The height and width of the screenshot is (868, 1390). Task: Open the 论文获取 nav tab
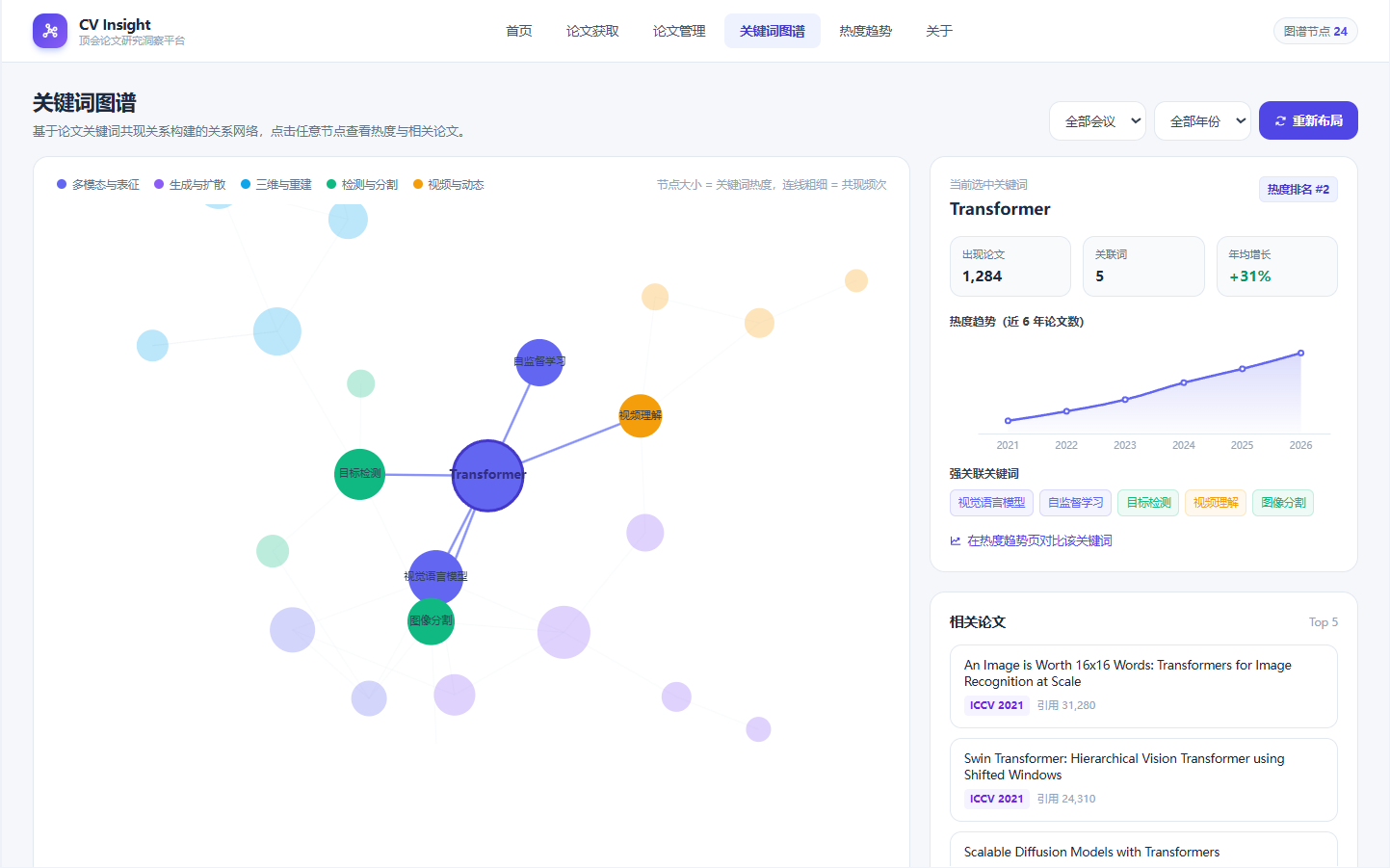pos(592,31)
